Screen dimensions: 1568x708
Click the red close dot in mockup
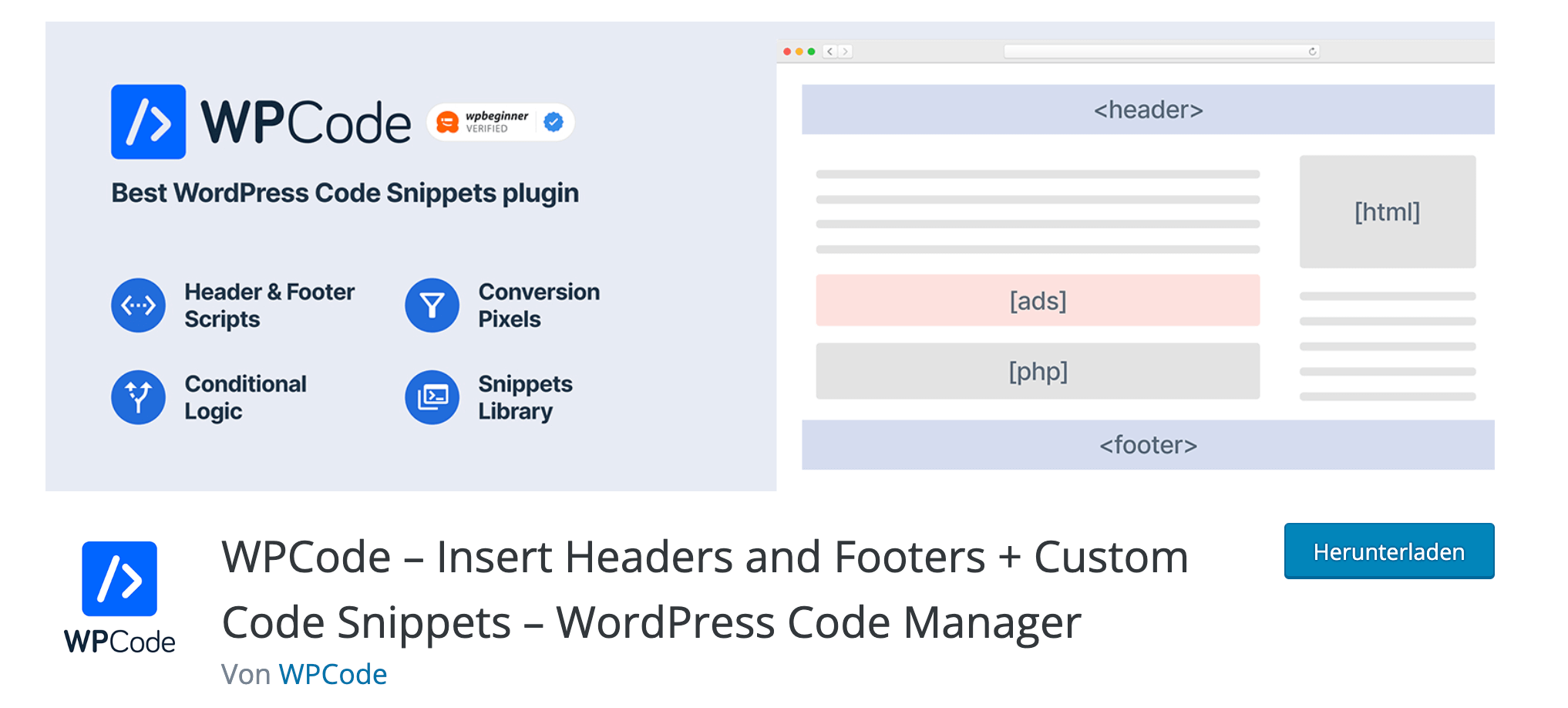click(x=787, y=52)
